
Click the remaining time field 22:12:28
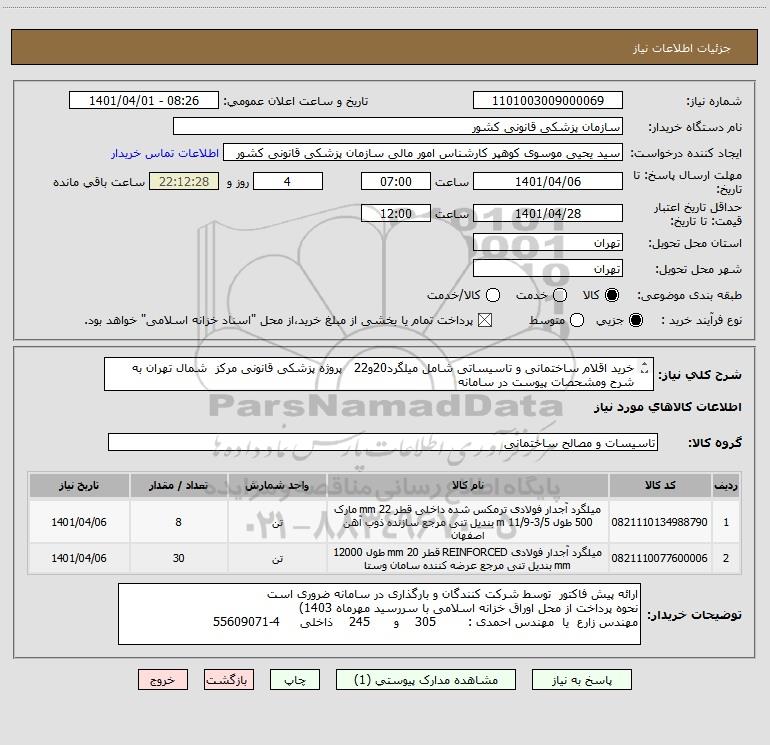(x=184, y=181)
